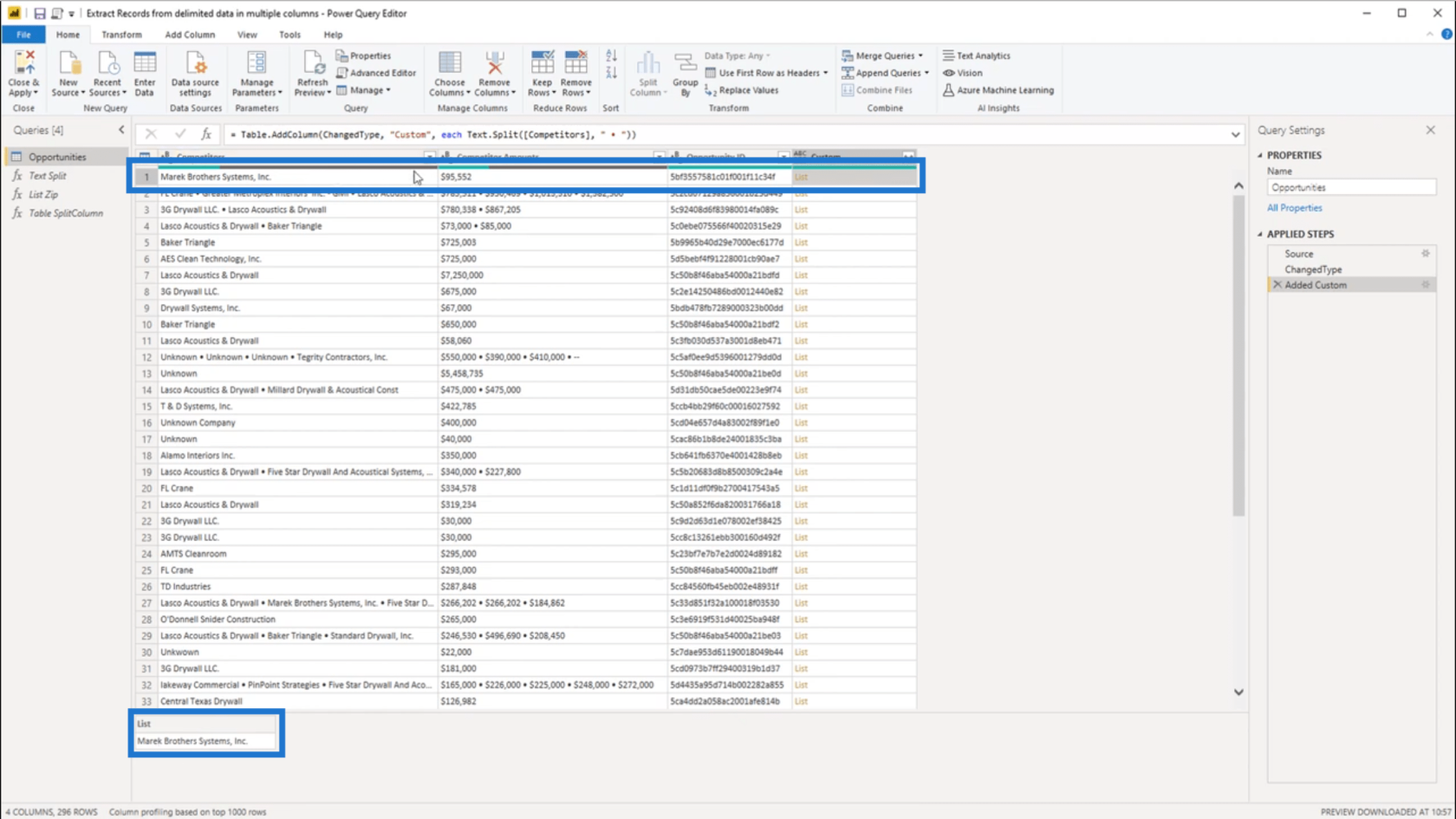Select the List Zip query
The image size is (1456, 819).
pos(43,195)
